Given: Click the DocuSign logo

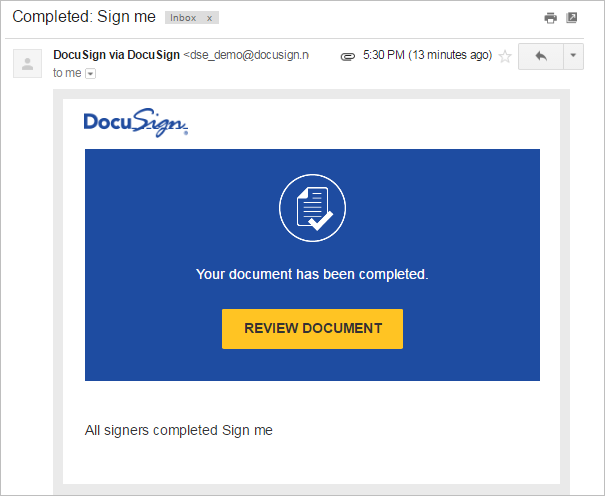Looking at the screenshot, I should click(x=136, y=123).
